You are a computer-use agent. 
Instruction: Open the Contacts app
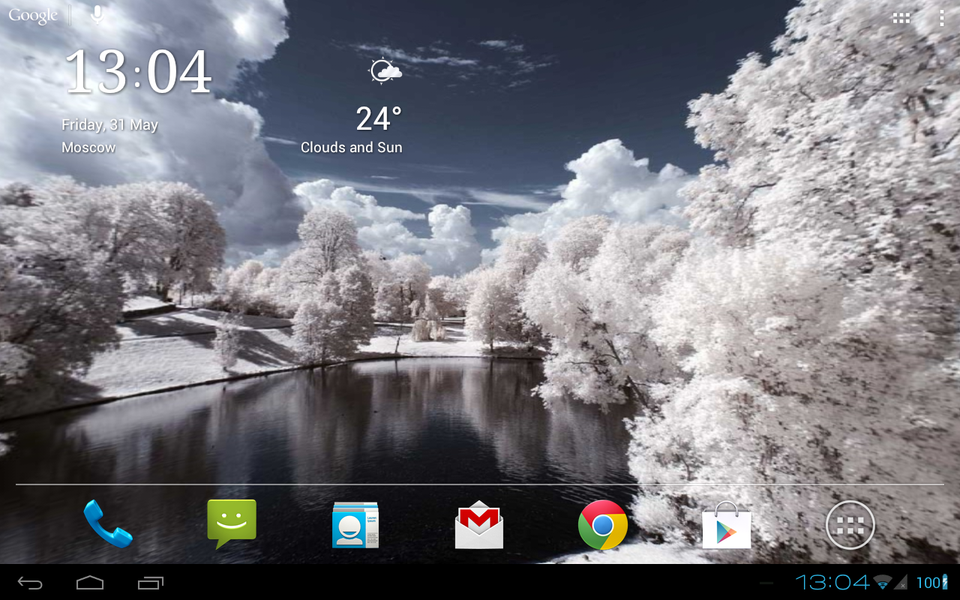click(x=355, y=524)
